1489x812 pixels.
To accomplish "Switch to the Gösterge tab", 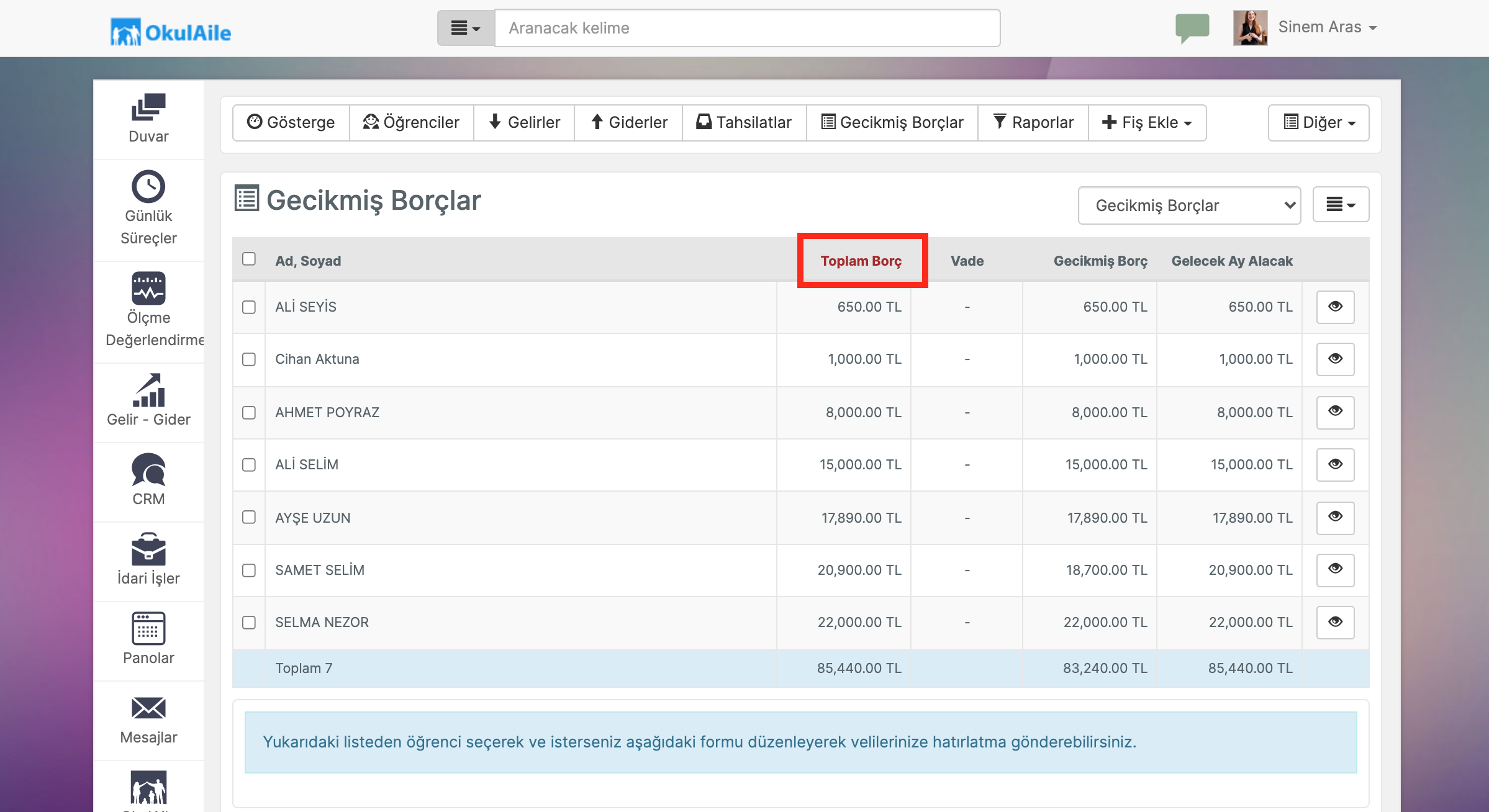I will 291,122.
